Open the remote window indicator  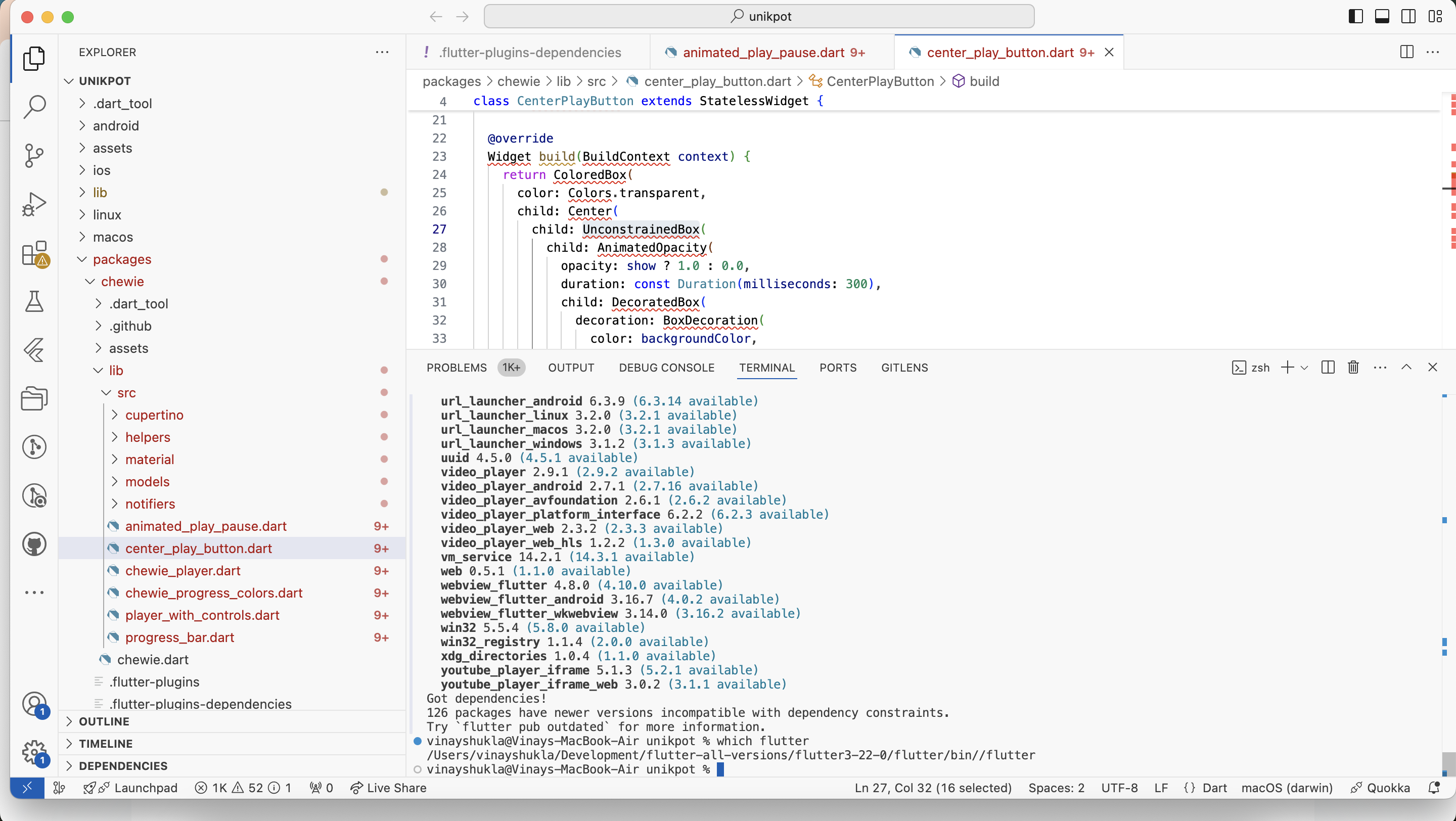tap(27, 788)
